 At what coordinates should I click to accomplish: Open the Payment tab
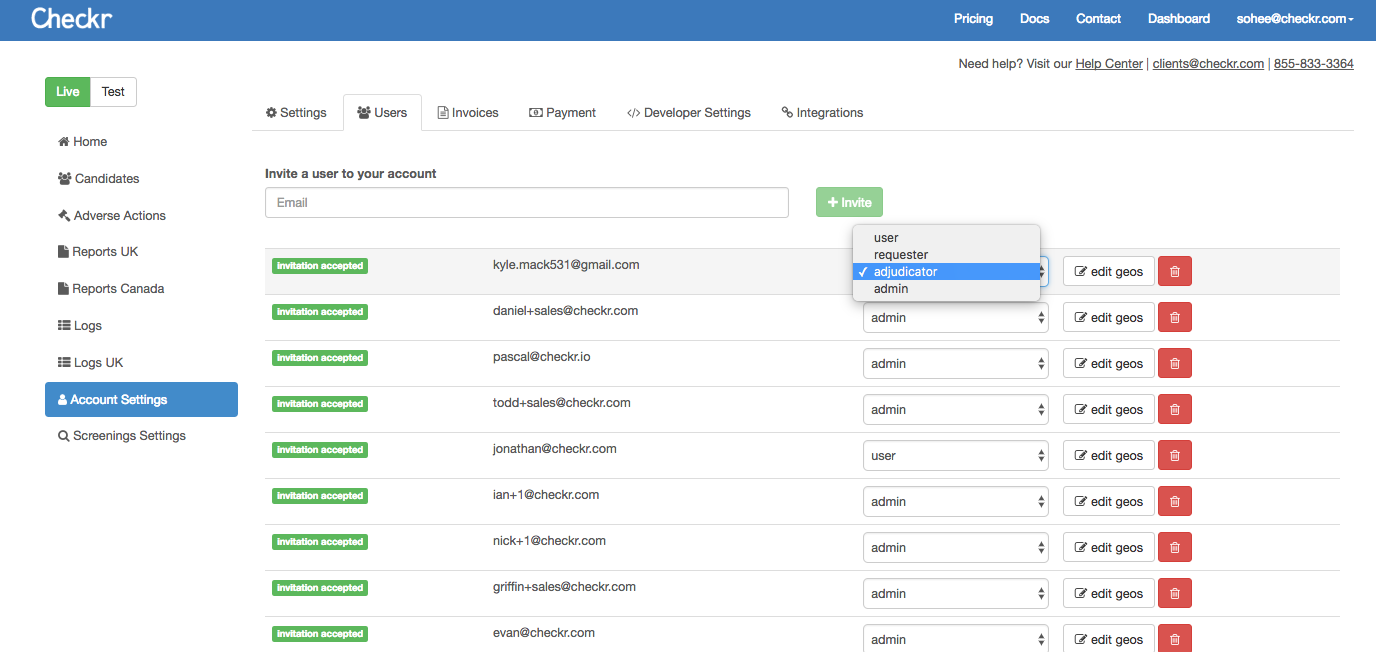coord(562,113)
